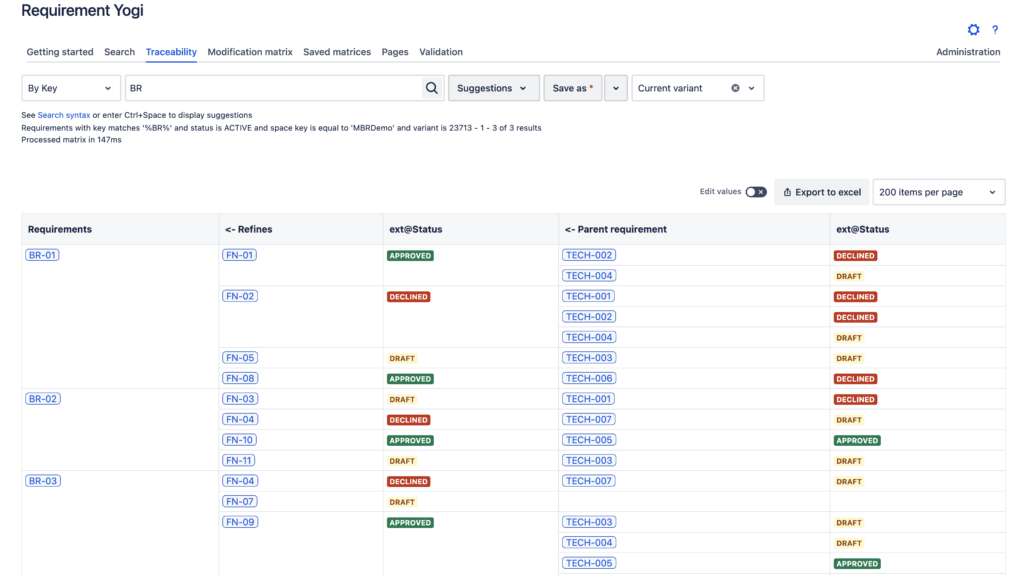Screen dimensions: 1024x576
Task: Click the search magnifier icon
Action: pyautogui.click(x=432, y=88)
